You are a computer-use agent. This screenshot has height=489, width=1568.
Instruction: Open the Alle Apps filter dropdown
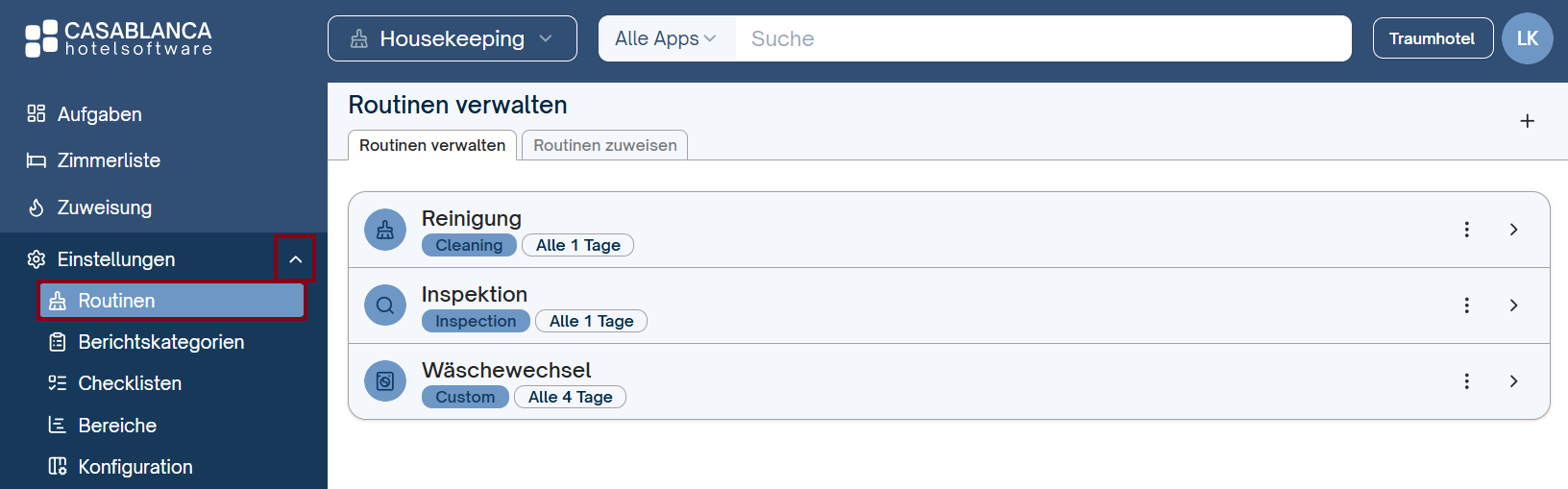pos(667,38)
